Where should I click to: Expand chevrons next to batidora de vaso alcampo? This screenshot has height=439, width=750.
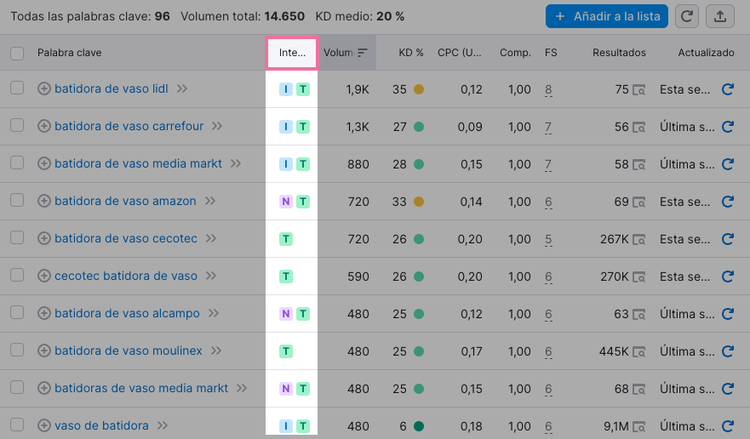213,313
